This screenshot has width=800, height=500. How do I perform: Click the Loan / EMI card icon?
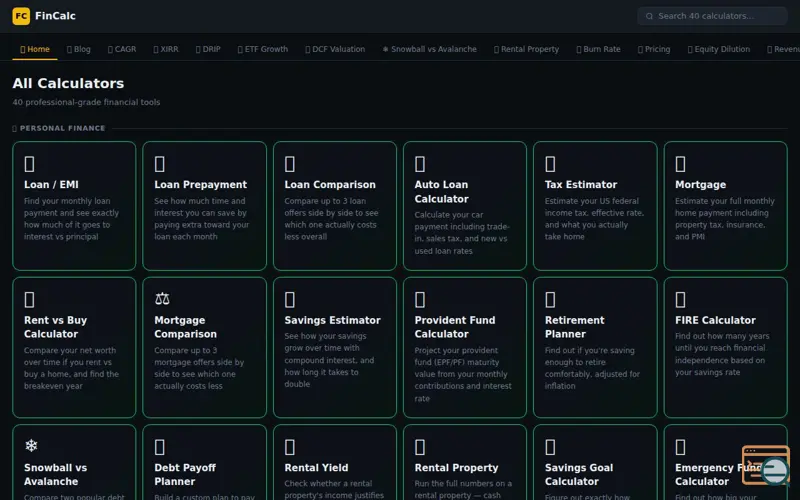30,164
